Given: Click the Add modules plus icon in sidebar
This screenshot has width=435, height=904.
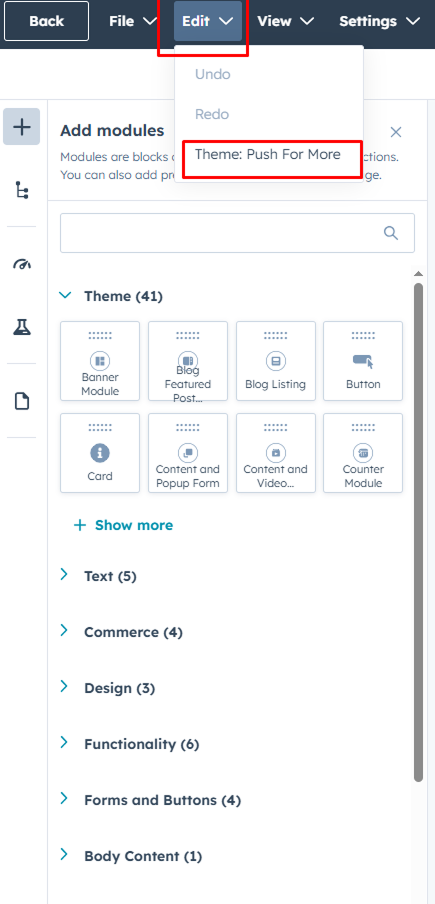Looking at the screenshot, I should (21, 126).
